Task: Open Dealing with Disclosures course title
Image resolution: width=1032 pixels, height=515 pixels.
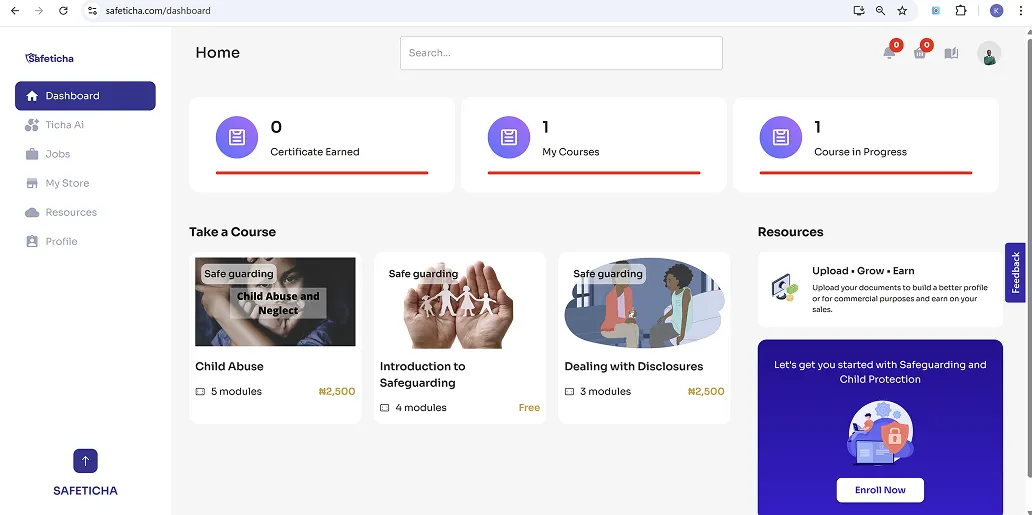Action: [x=634, y=366]
